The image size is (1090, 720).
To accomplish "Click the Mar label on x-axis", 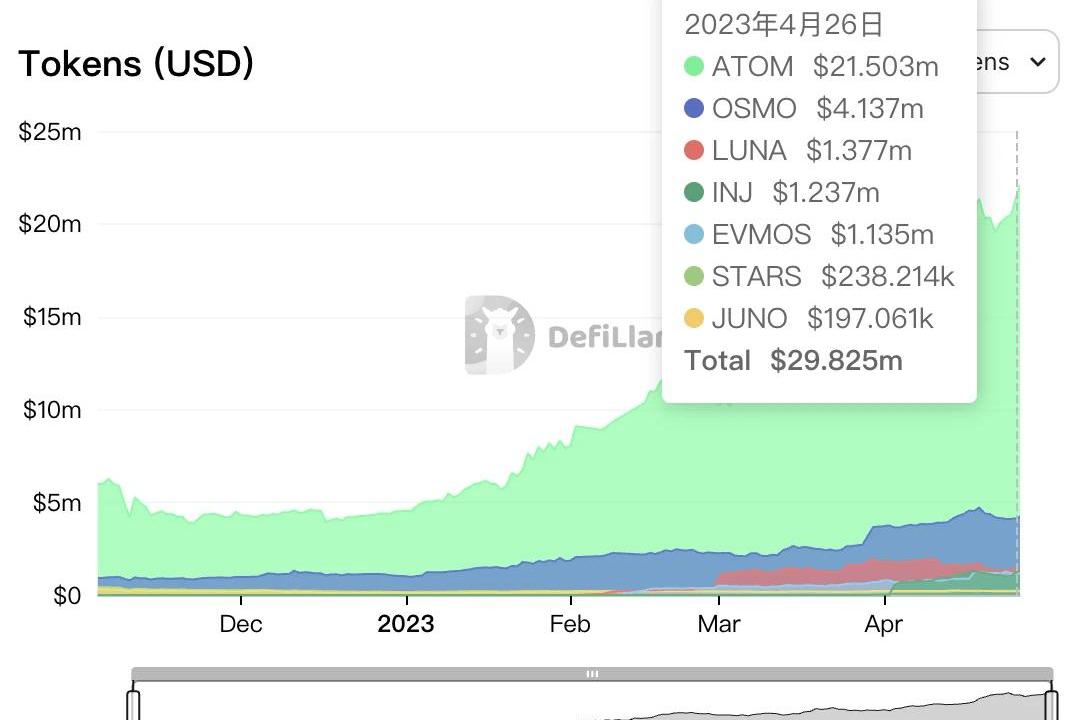I will [x=719, y=625].
